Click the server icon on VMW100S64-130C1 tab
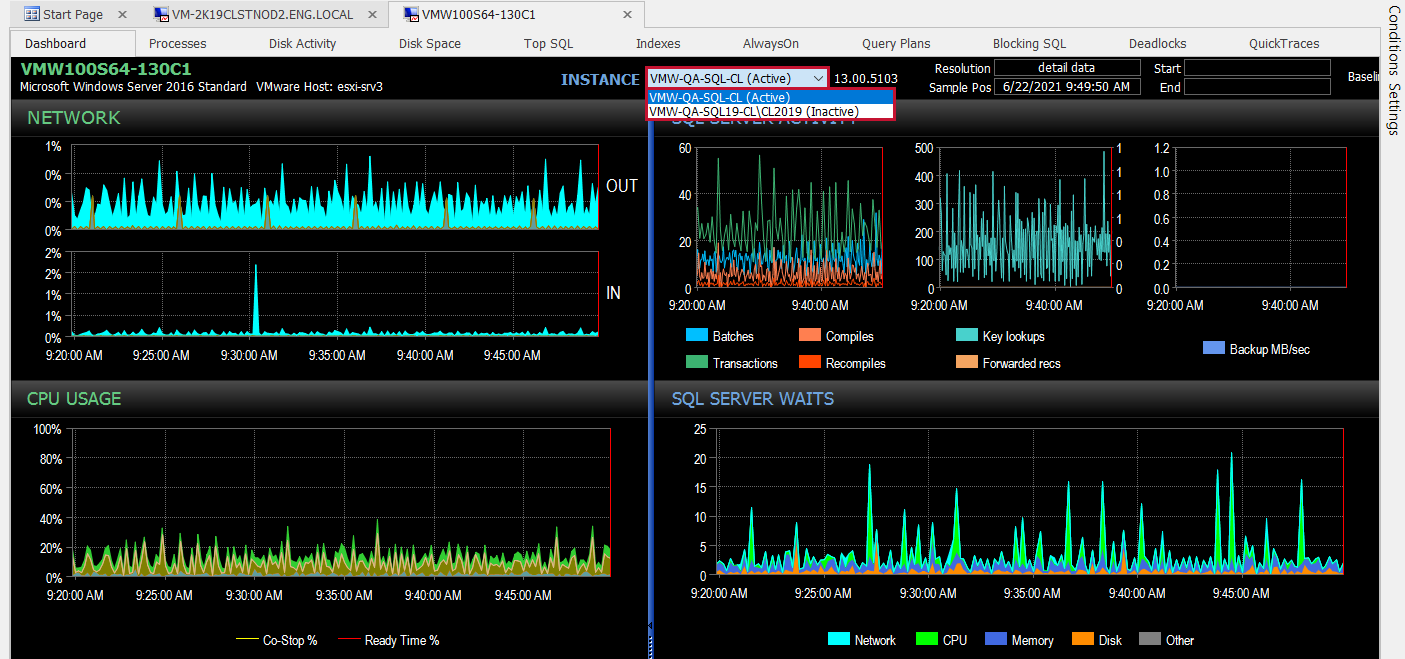Screen dimensions: 1405x659 [410, 14]
